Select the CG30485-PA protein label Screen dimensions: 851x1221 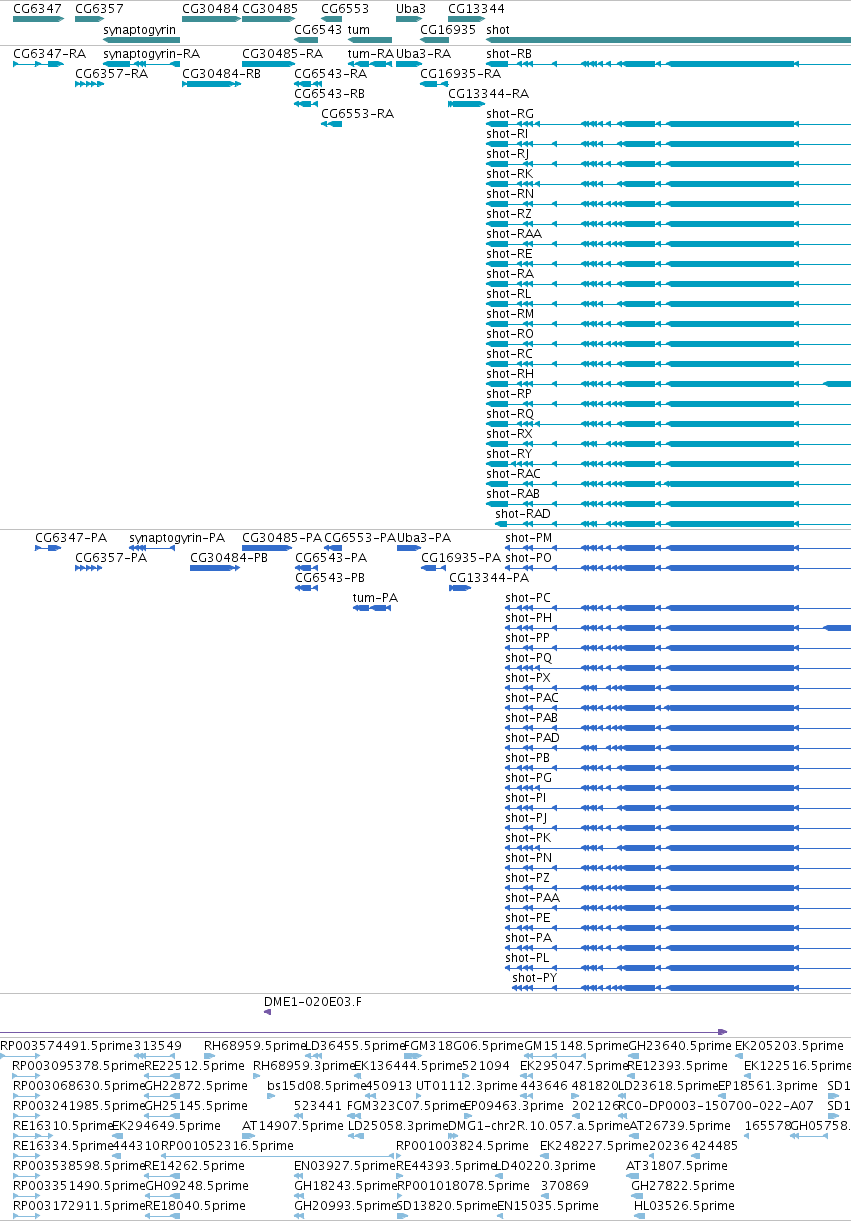pyautogui.click(x=282, y=538)
